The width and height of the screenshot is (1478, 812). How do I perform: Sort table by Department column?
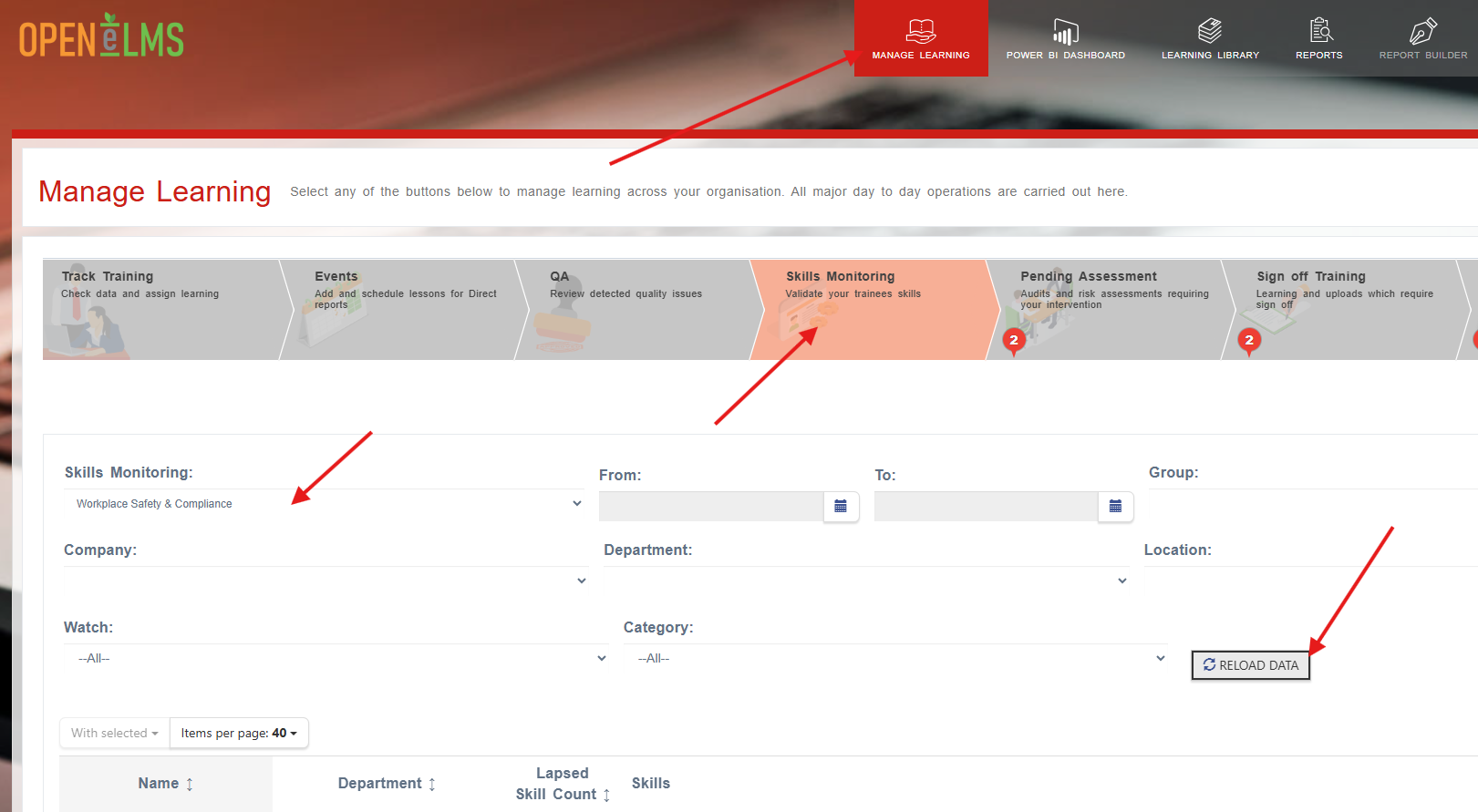(x=387, y=784)
